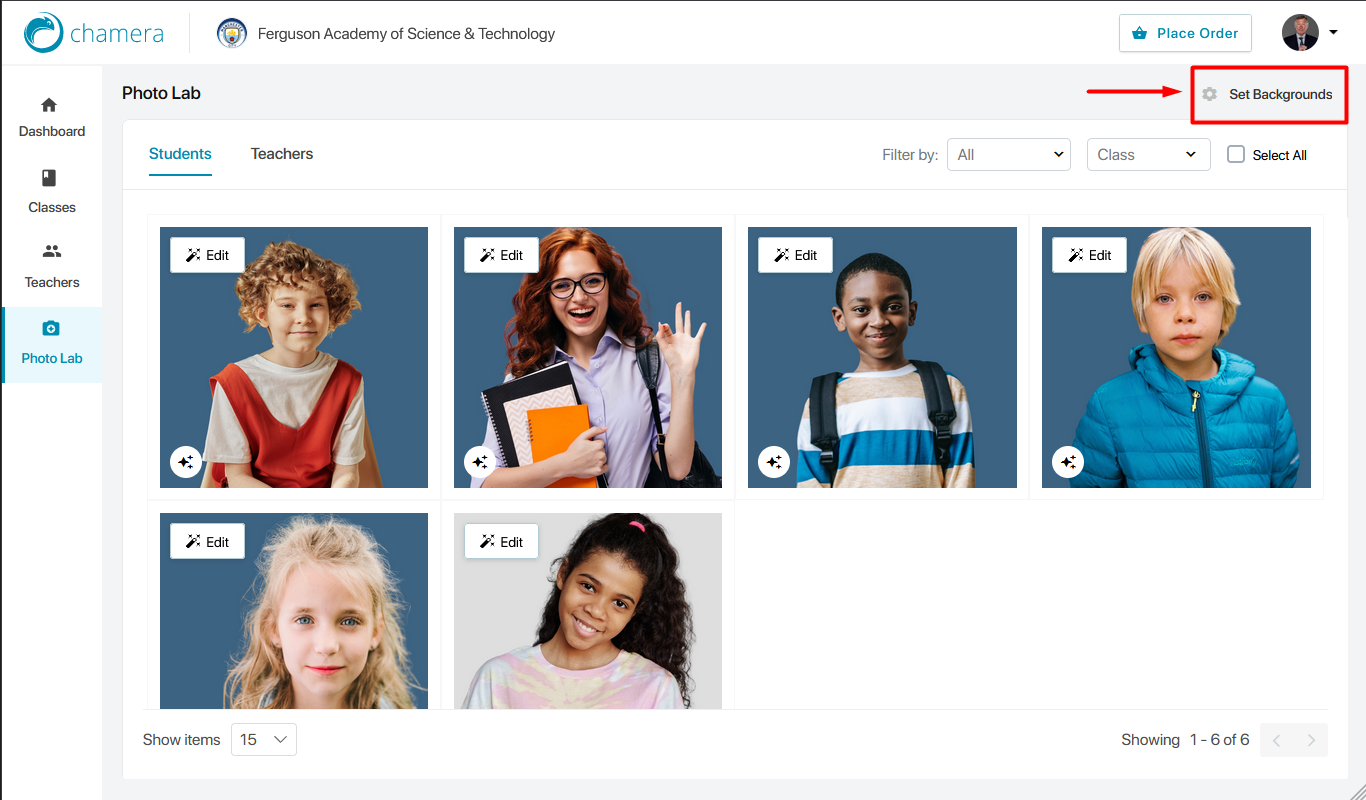Open Dashboard in the sidebar
The image size is (1366, 800).
(52, 117)
